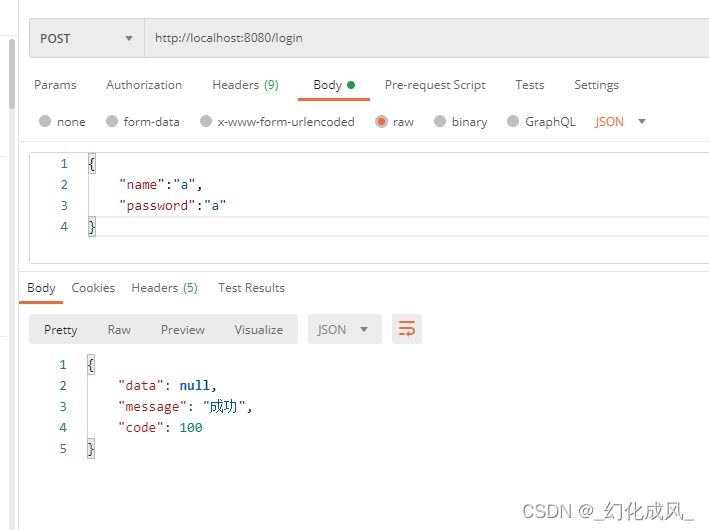Switch to the Tests tab

tap(529, 85)
